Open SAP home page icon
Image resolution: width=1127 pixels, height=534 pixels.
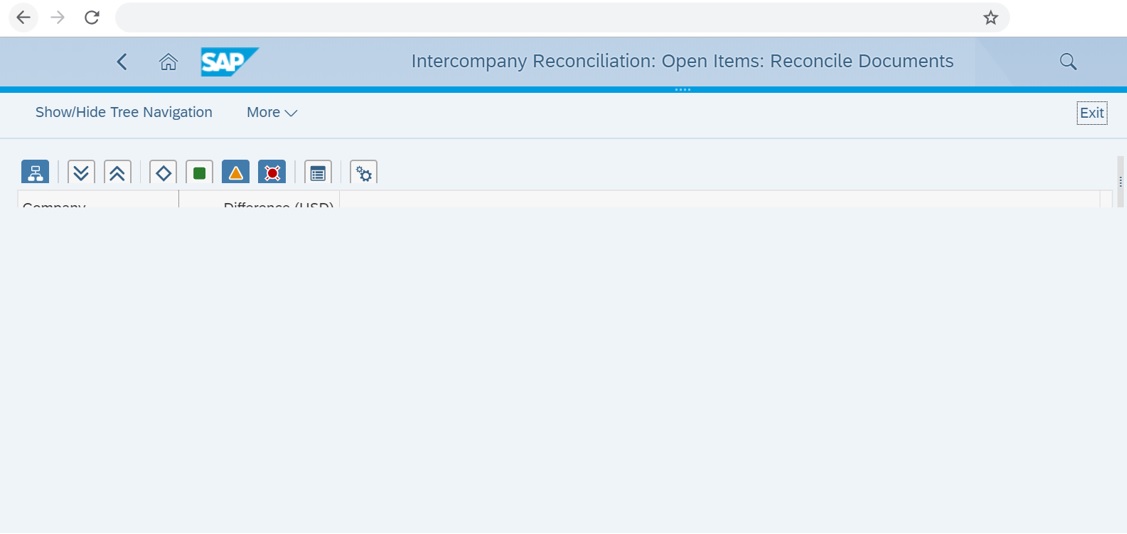coord(168,62)
